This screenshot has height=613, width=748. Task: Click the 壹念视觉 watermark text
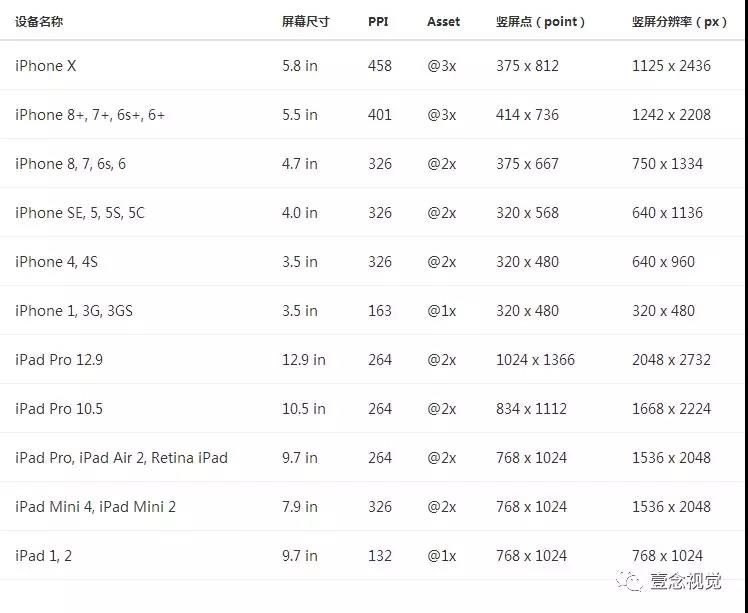click(x=685, y=581)
